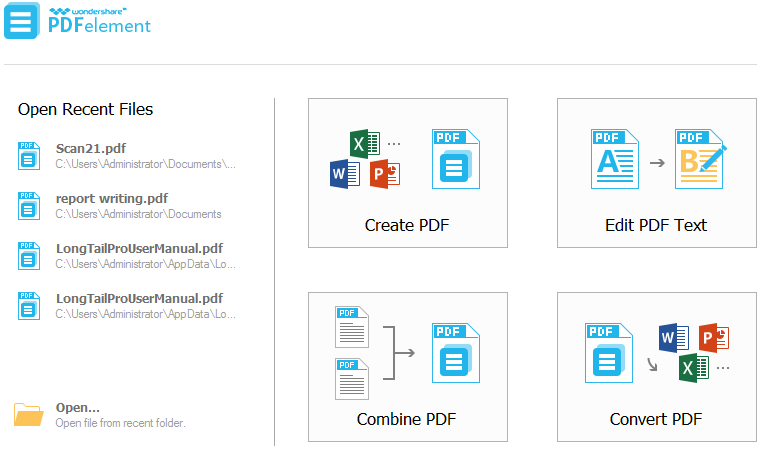Click the Word icon in Create PDF card
The image size is (759, 449).
(x=345, y=173)
